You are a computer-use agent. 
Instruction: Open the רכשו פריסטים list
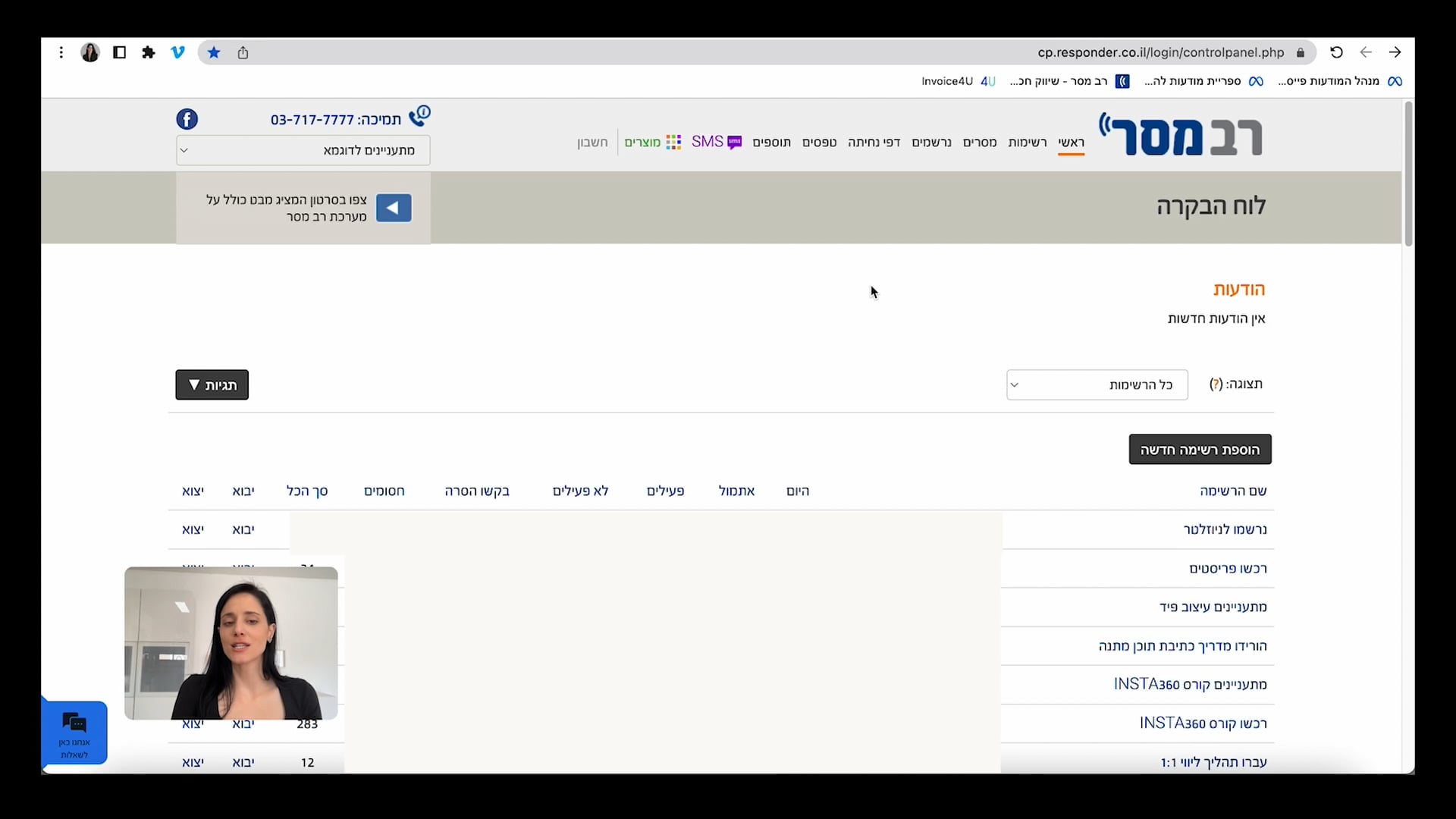[x=1228, y=569]
